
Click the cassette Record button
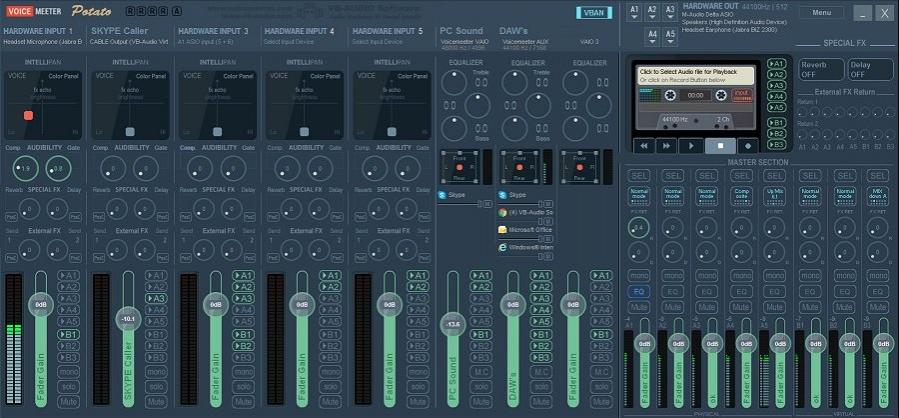click(x=746, y=145)
